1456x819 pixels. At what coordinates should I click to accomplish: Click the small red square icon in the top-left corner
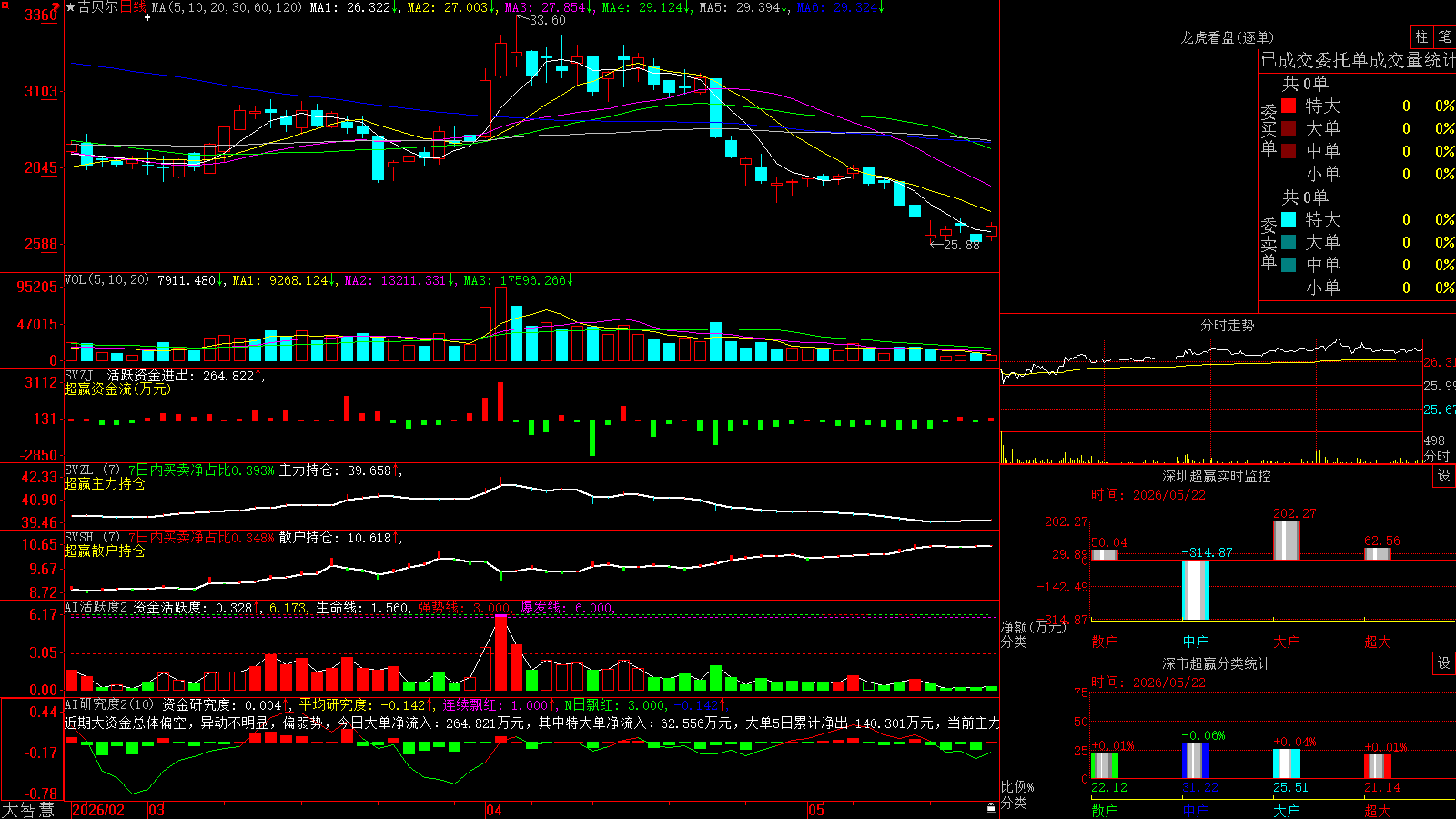[5, 5]
